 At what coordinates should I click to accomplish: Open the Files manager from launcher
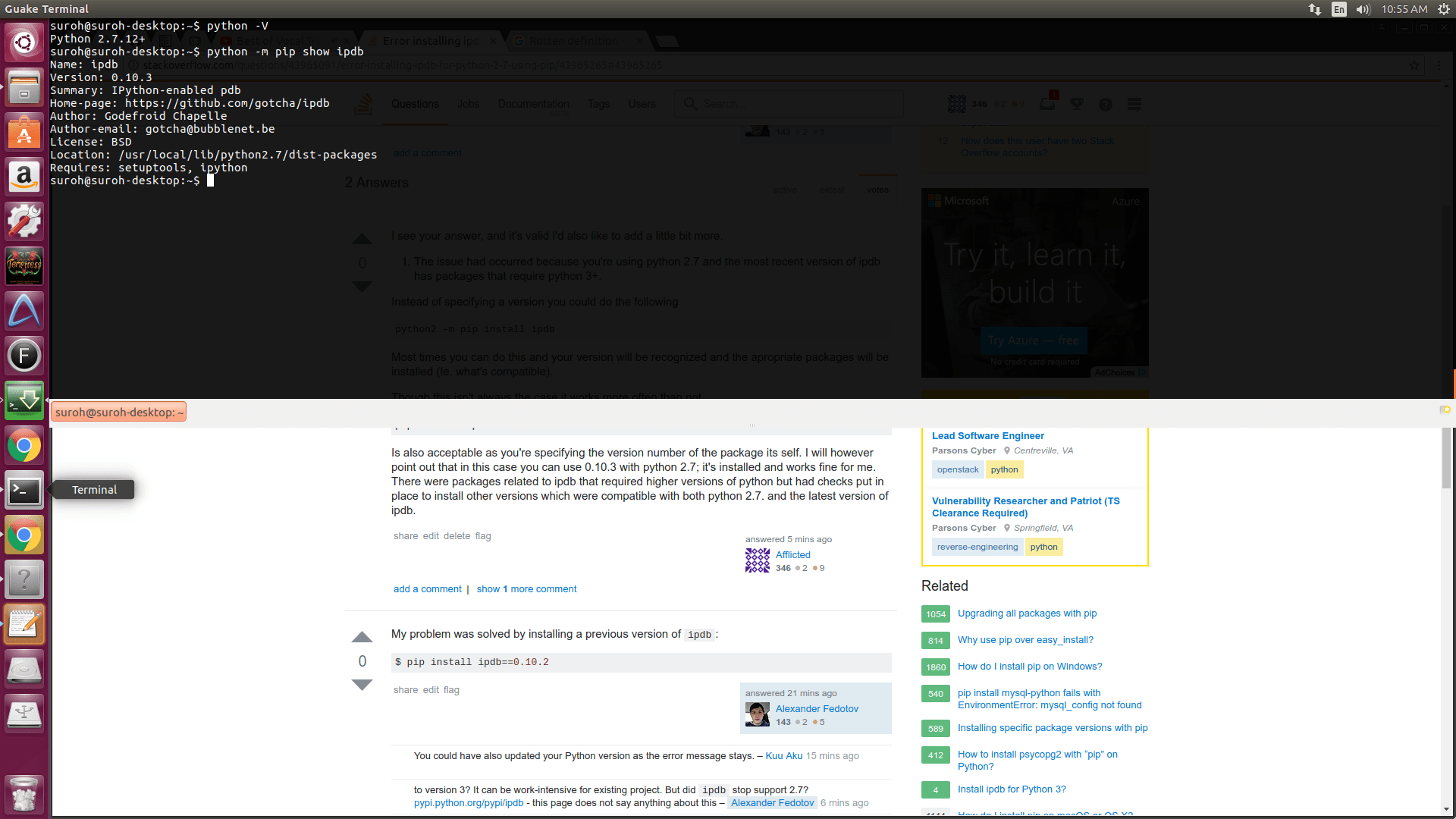point(24,87)
